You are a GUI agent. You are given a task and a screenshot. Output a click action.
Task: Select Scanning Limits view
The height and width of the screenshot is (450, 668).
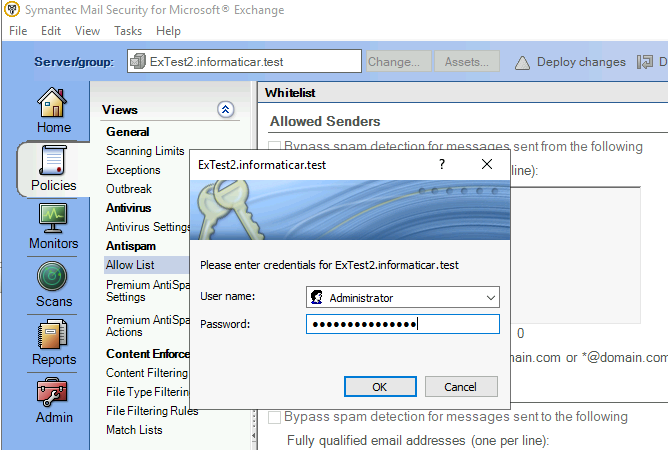pyautogui.click(x=145, y=151)
